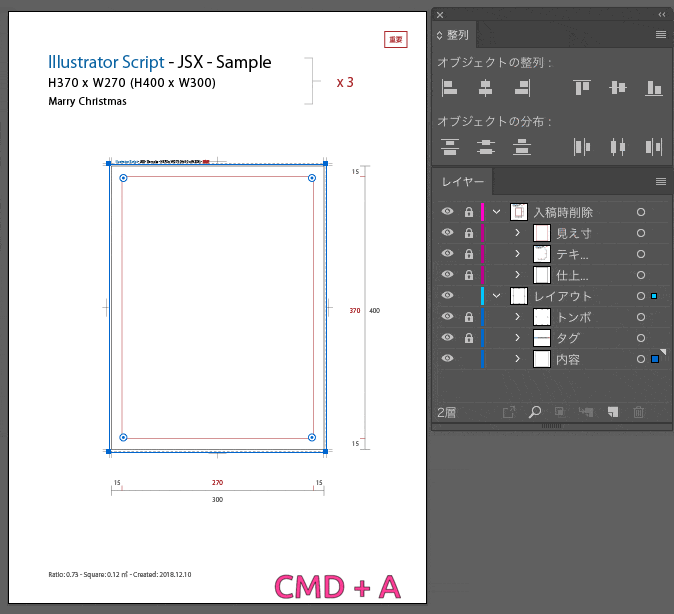Click horizontal distribute left icon
Screen dimensions: 674x614
(x=582, y=147)
